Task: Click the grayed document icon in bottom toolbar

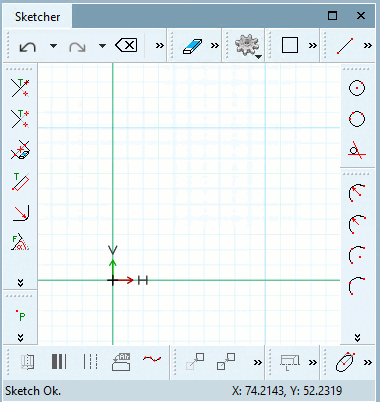Action: (27, 362)
